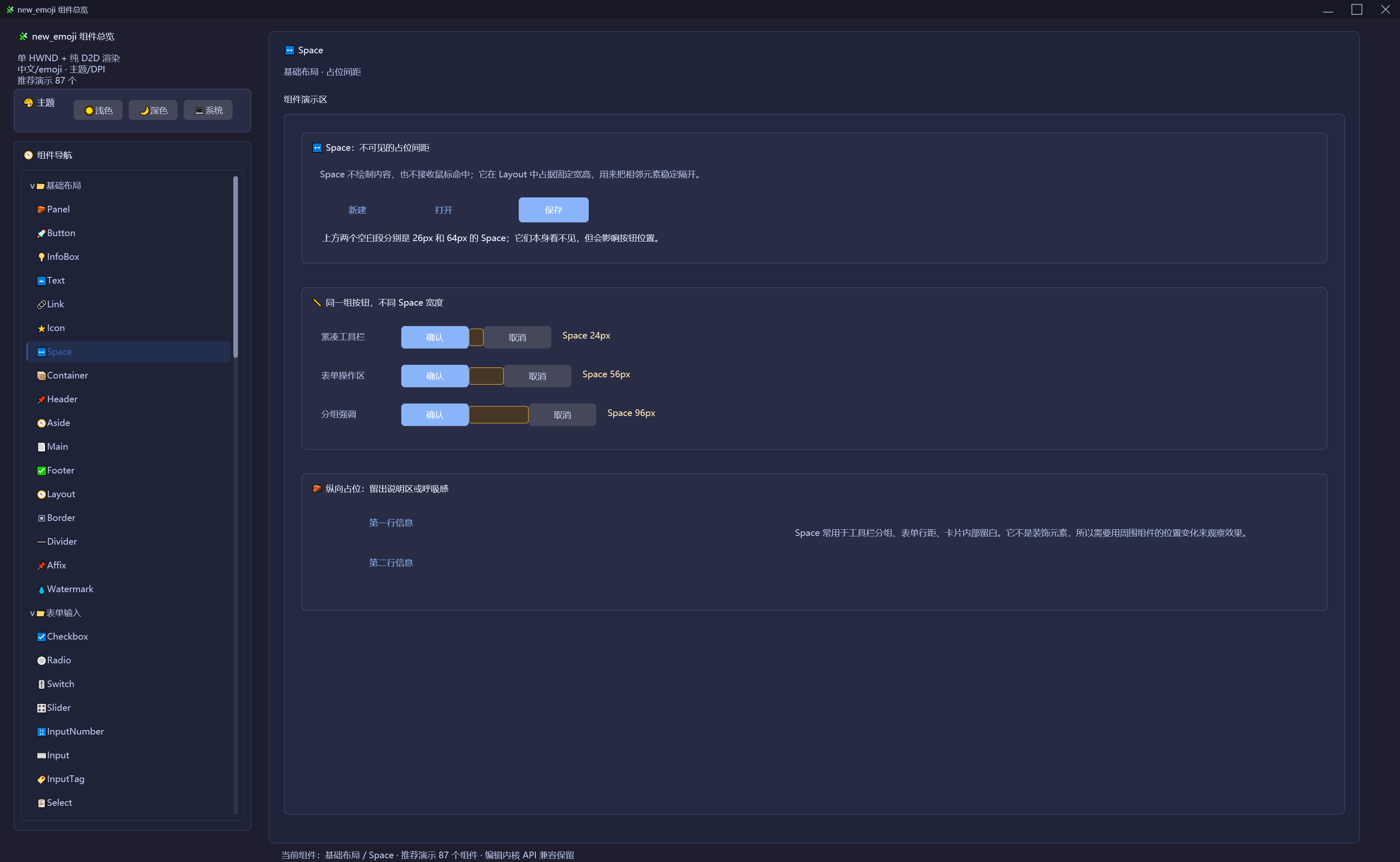
Task: Click the Text item's blue icon
Action: [41, 281]
